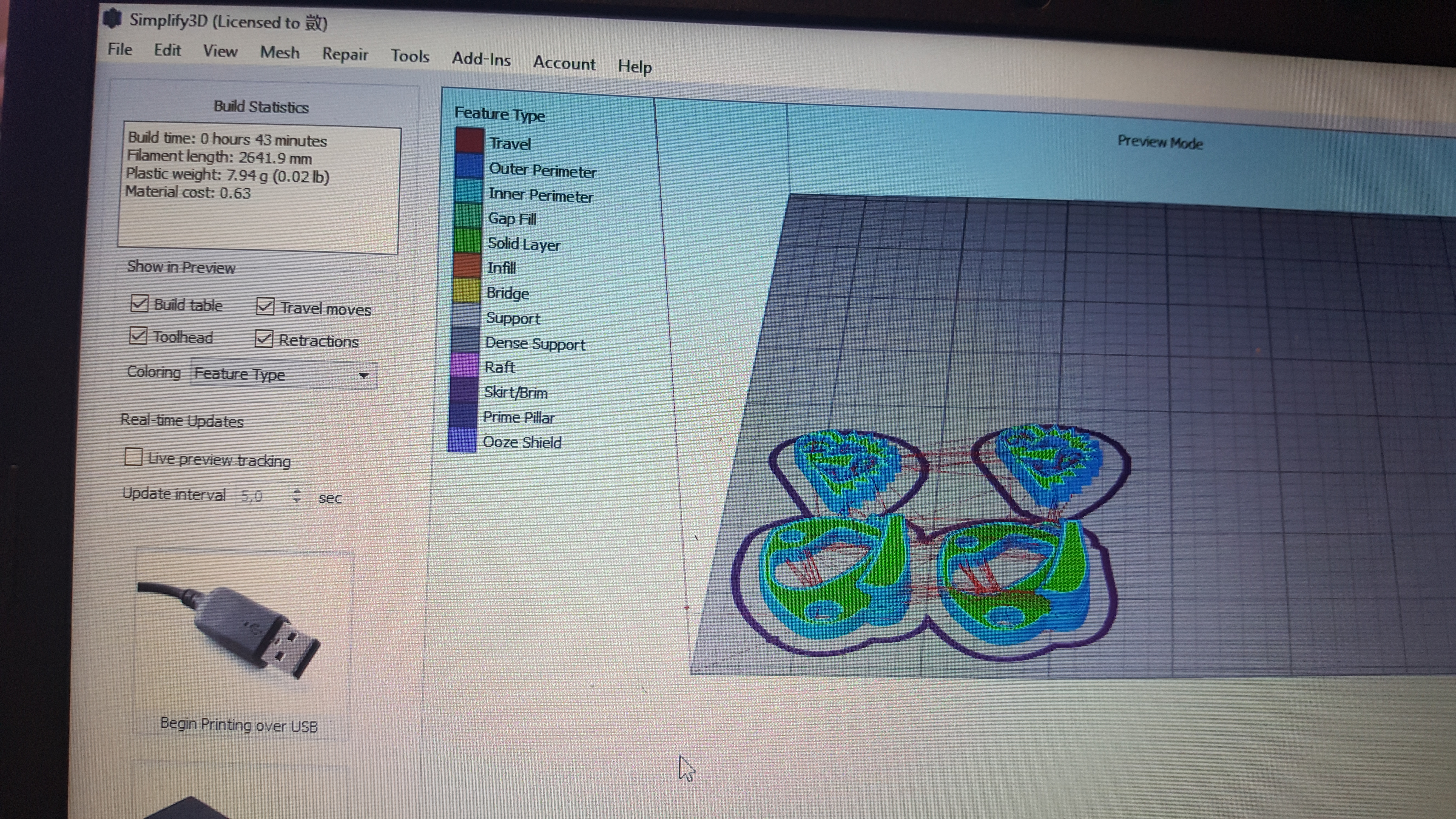Click Begin Printing over USB label
This screenshot has height=819, width=1456.
tap(238, 725)
